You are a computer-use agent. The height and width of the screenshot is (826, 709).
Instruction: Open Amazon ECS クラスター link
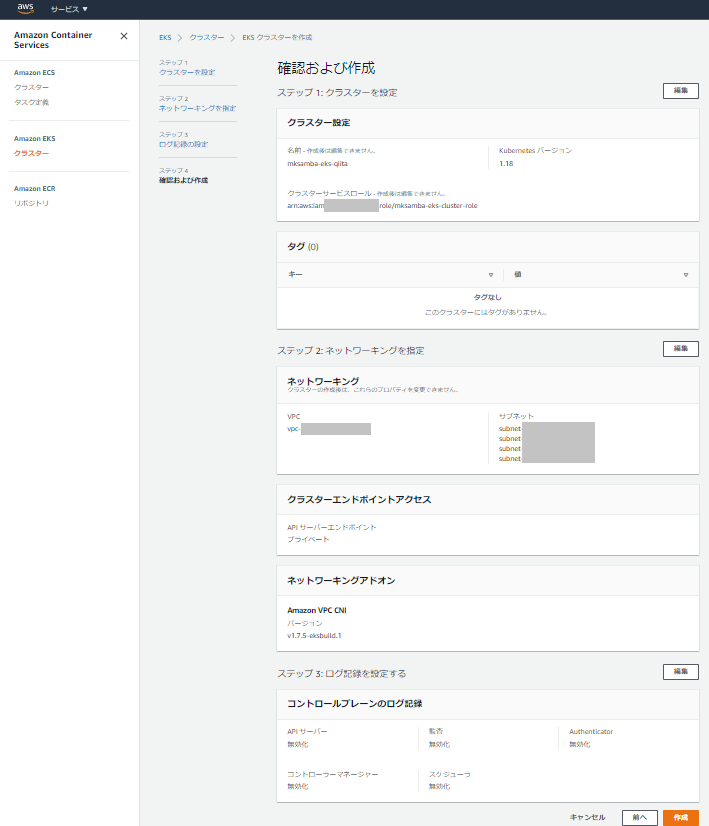coord(31,87)
